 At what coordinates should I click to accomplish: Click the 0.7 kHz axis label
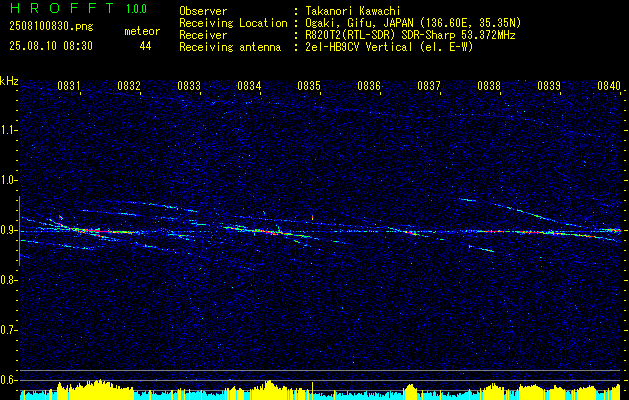coord(8,330)
